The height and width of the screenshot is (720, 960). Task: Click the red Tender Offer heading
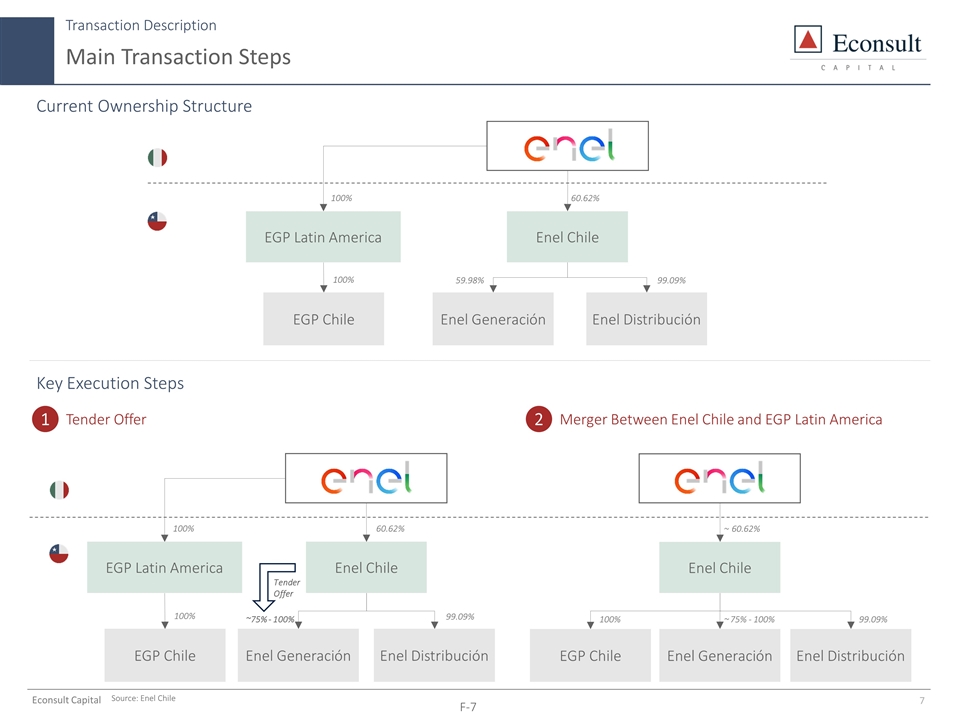[x=106, y=420]
